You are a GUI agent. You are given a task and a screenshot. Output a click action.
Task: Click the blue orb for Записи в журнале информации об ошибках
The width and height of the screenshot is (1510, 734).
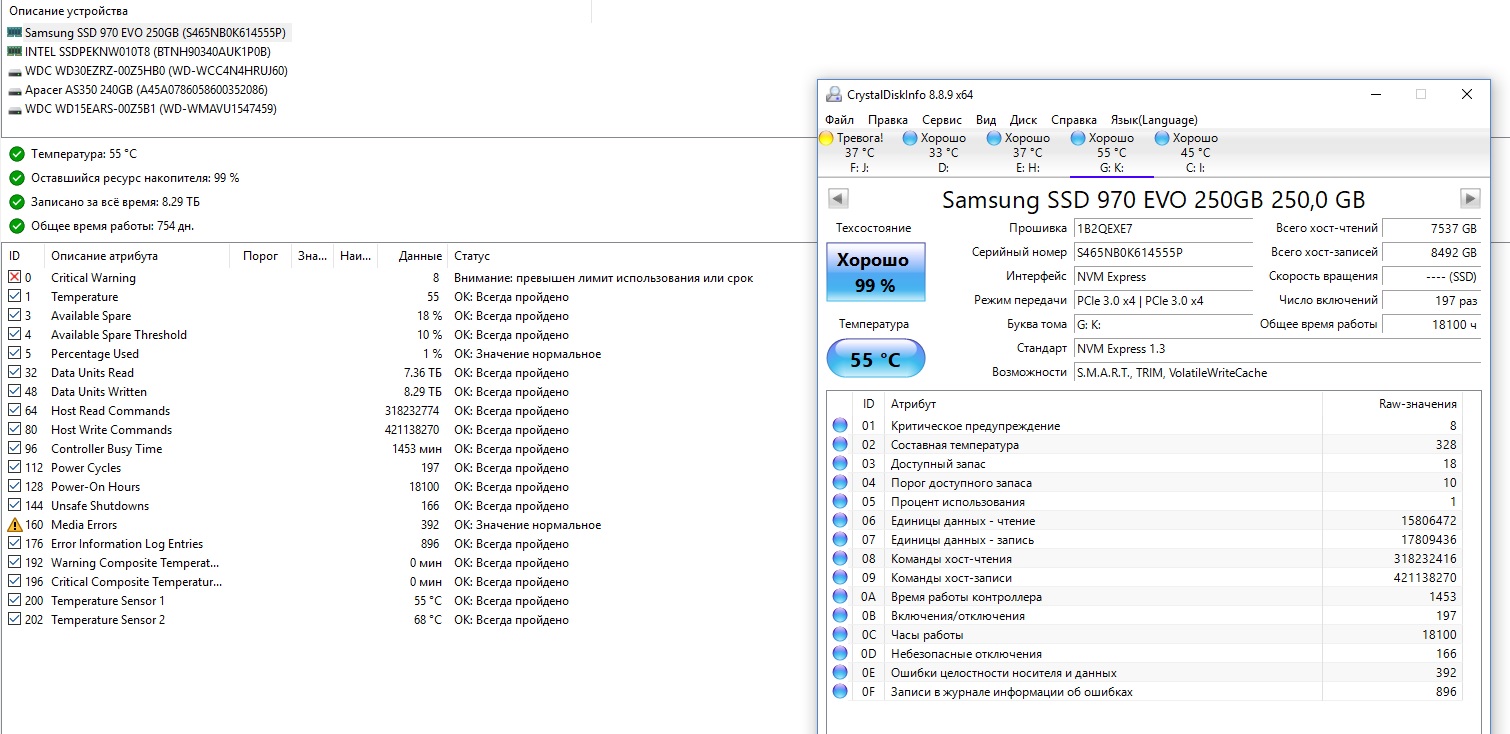click(840, 692)
